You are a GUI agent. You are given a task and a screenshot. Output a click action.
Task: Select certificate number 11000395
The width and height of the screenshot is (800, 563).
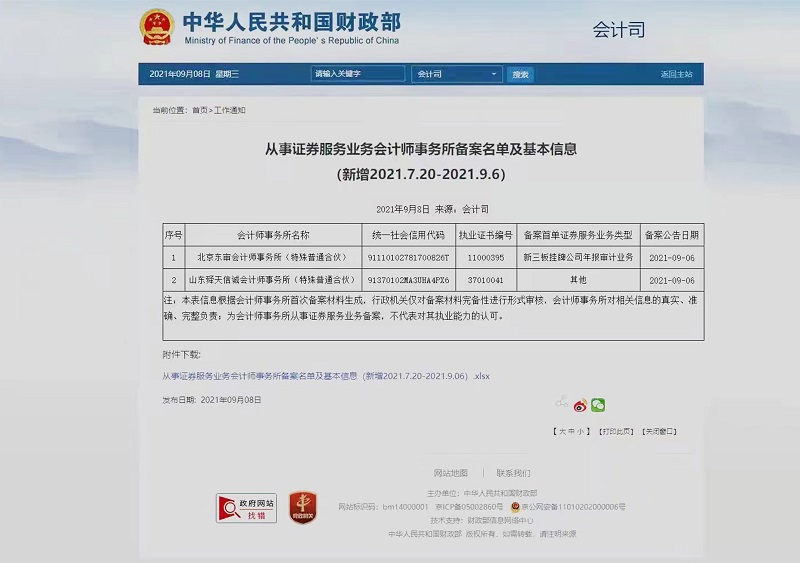click(x=486, y=258)
